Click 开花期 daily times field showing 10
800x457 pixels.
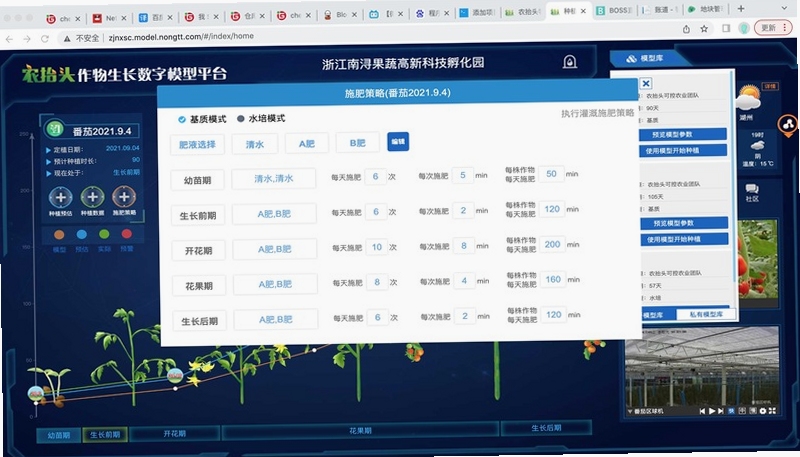click(x=377, y=247)
